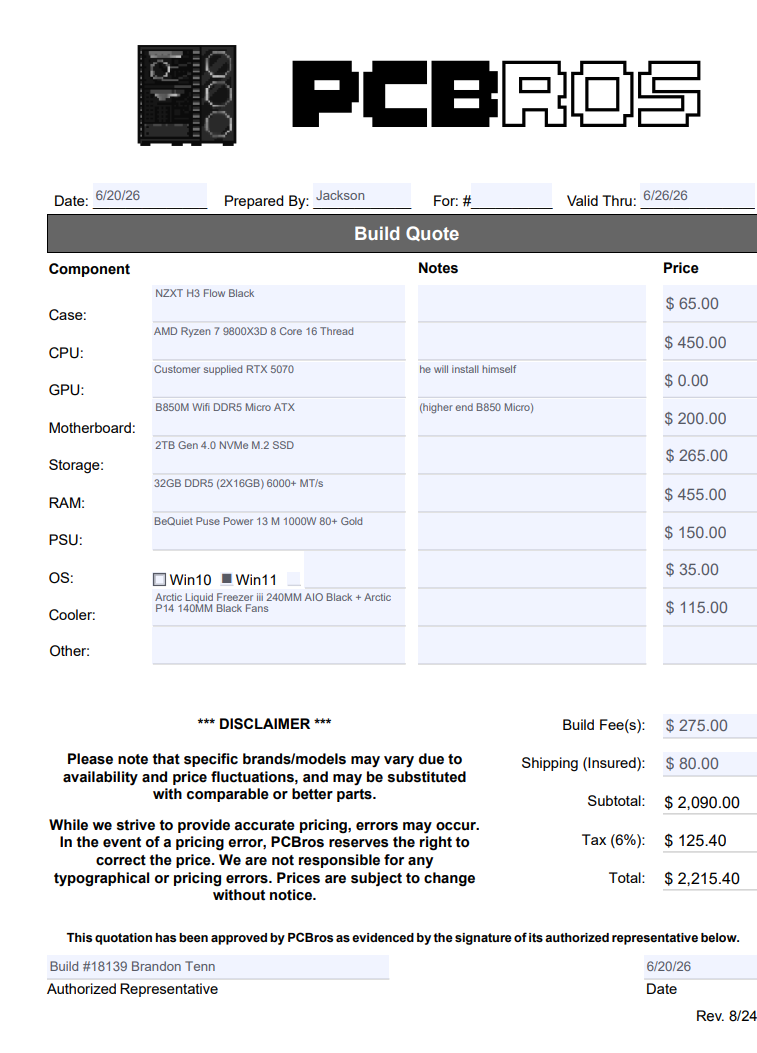Click the Storage price $ 265.00
The image size is (757, 1053).
pos(710,455)
